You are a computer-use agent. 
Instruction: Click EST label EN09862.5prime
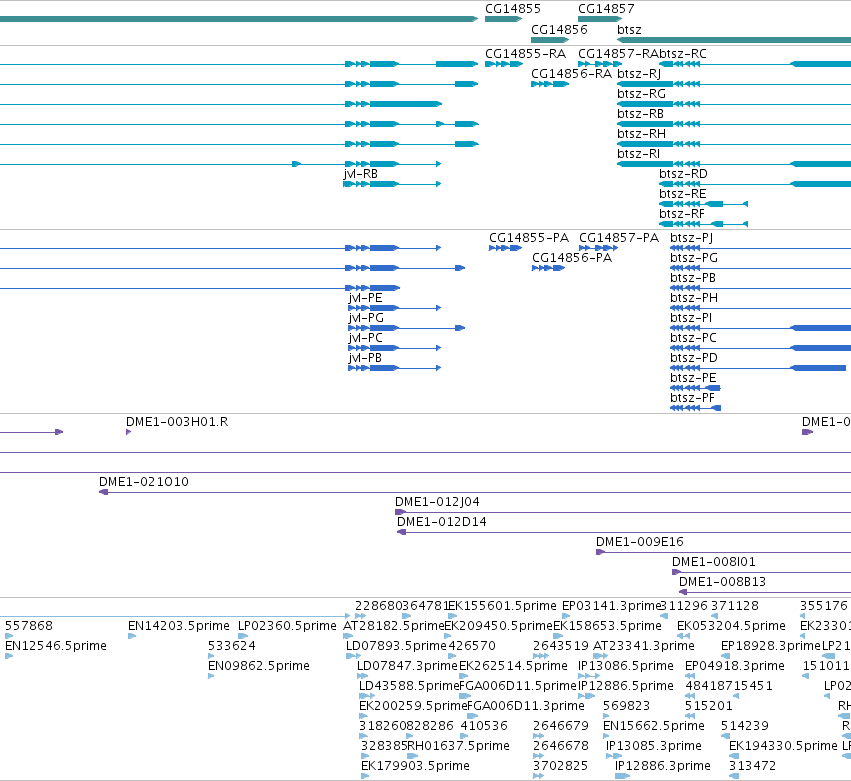pyautogui.click(x=259, y=666)
